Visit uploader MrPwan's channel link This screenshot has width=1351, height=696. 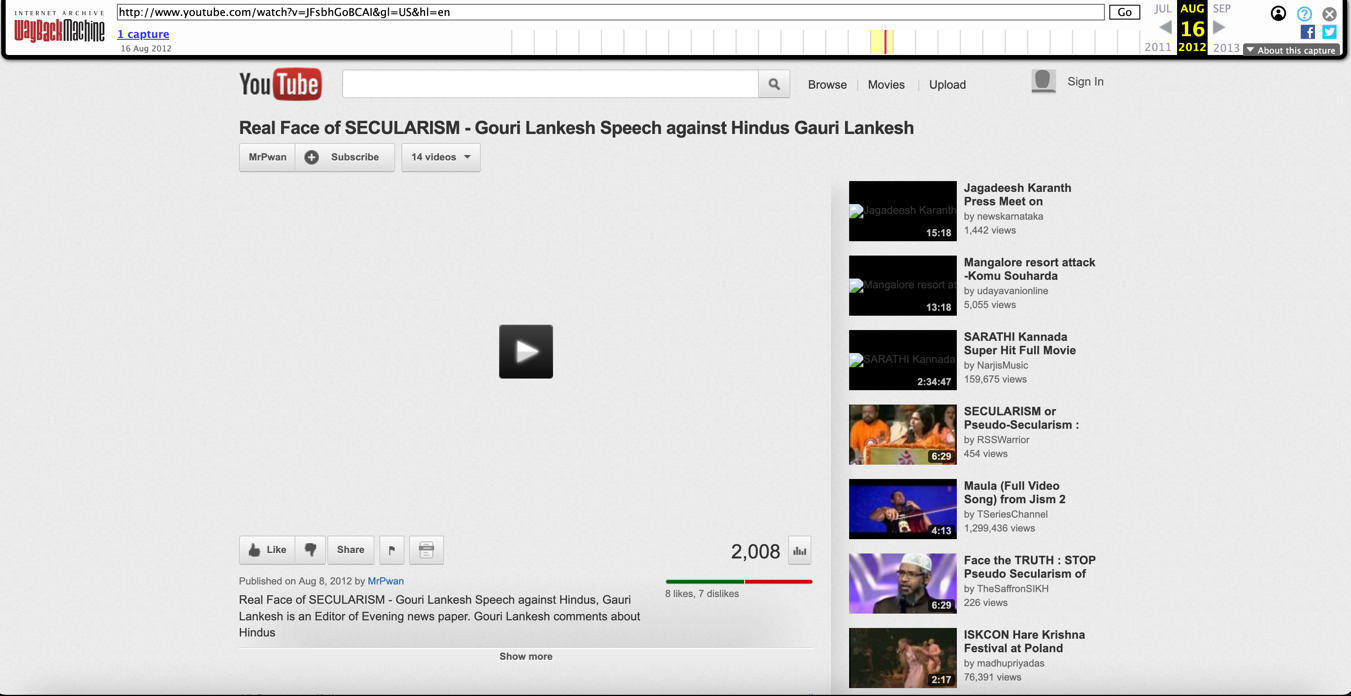click(x=385, y=581)
